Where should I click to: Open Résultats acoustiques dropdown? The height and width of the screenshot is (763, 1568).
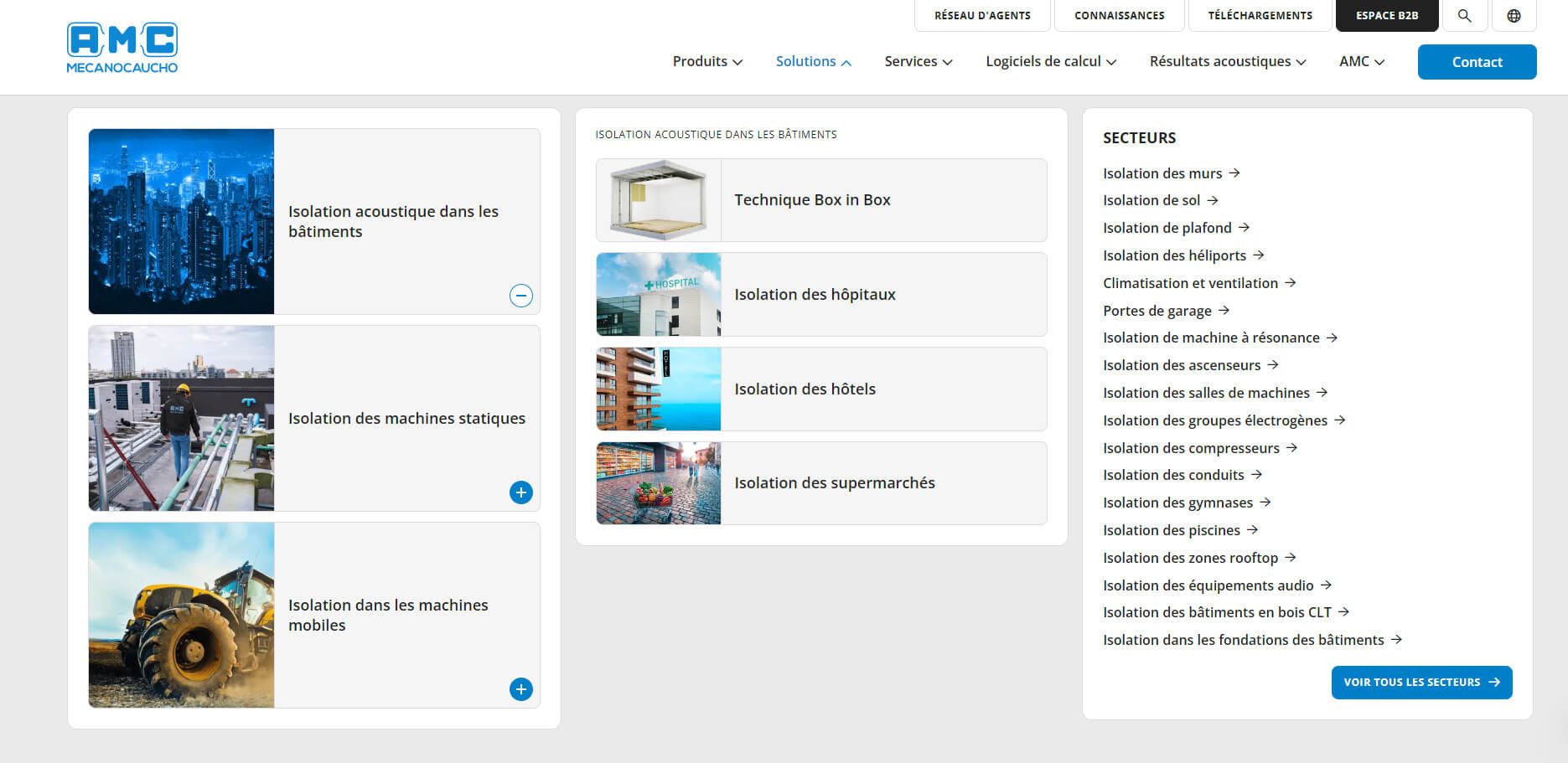tap(1228, 61)
